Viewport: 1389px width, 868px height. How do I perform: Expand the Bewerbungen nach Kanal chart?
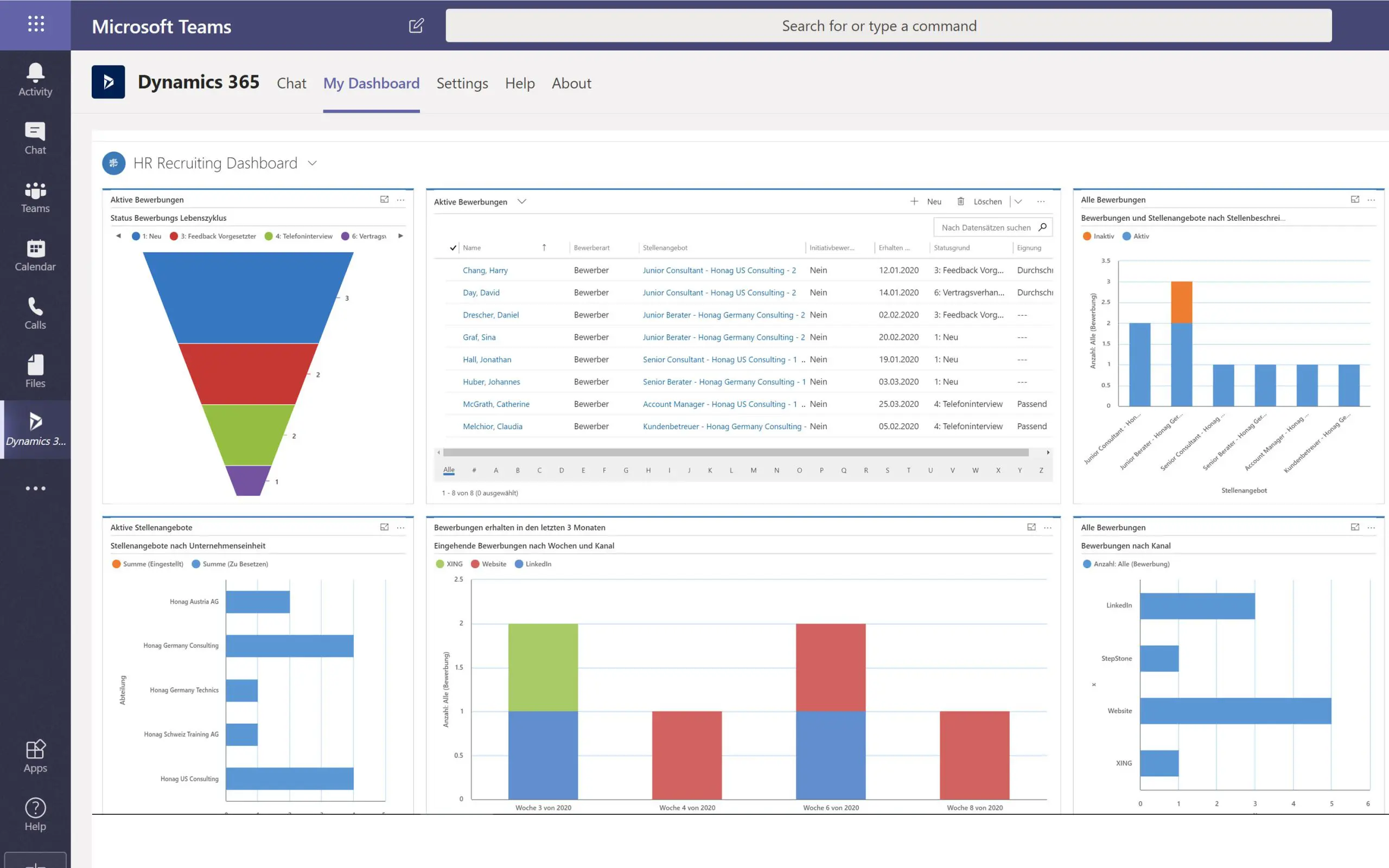coord(1355,527)
